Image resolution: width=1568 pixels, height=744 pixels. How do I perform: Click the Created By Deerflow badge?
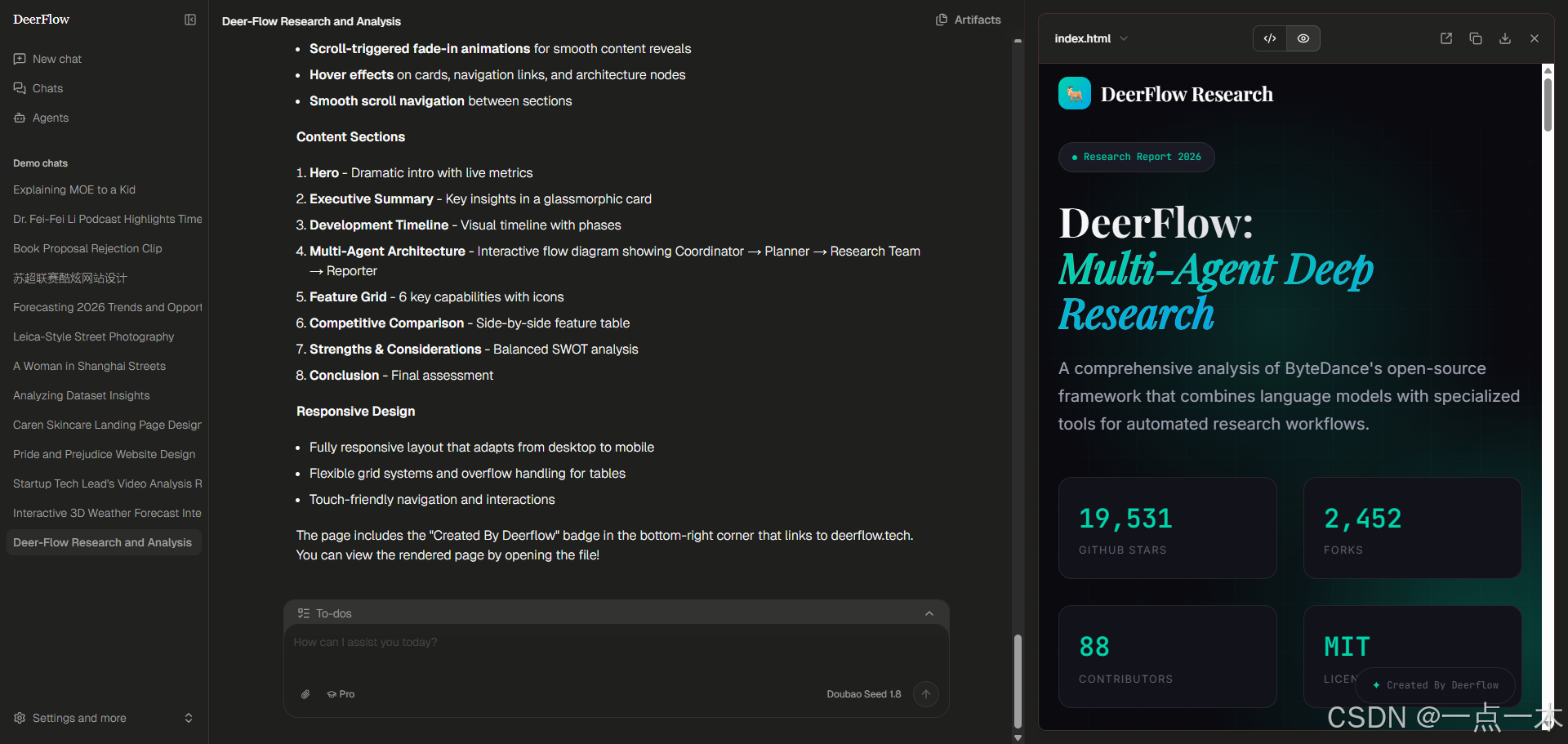(x=1436, y=685)
